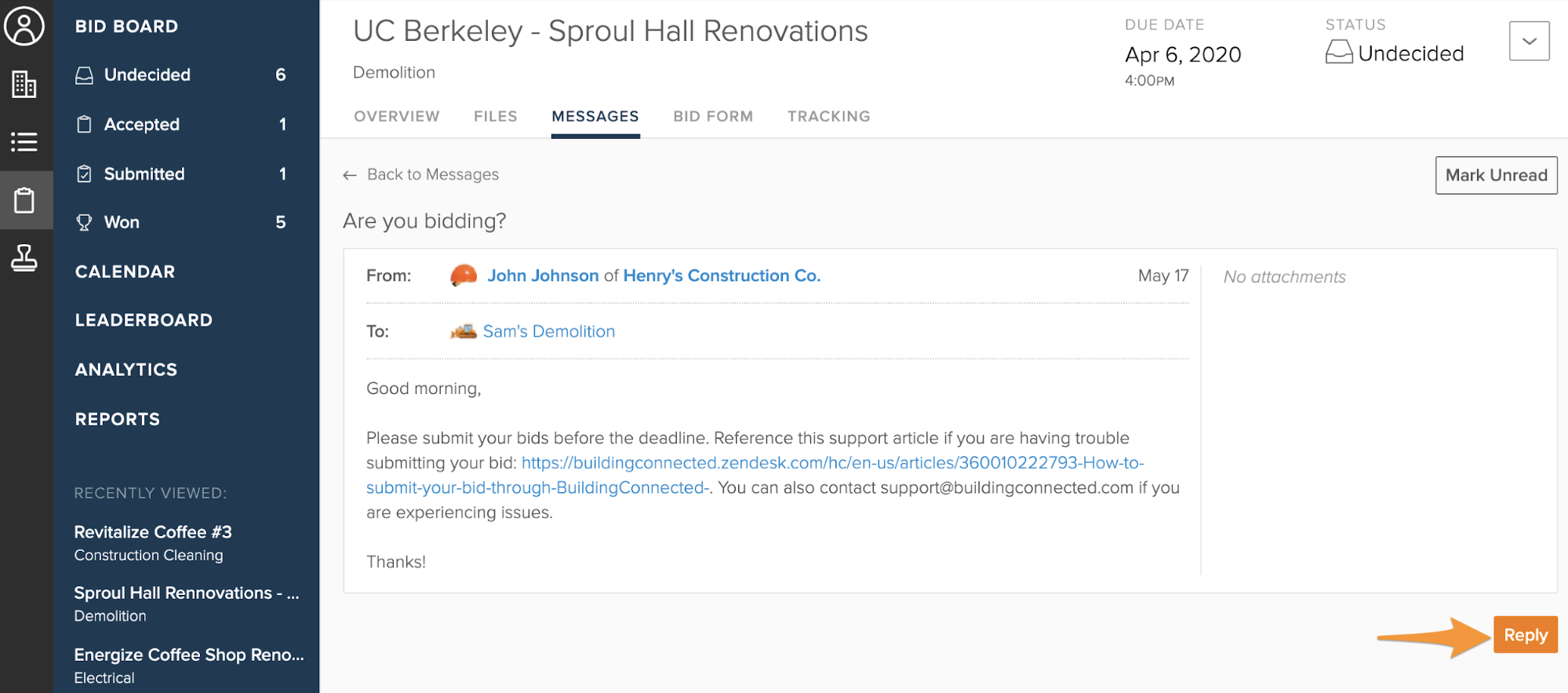The width and height of the screenshot is (1568, 693).
Task: Select the clipboard bid board icon
Action: point(24,200)
